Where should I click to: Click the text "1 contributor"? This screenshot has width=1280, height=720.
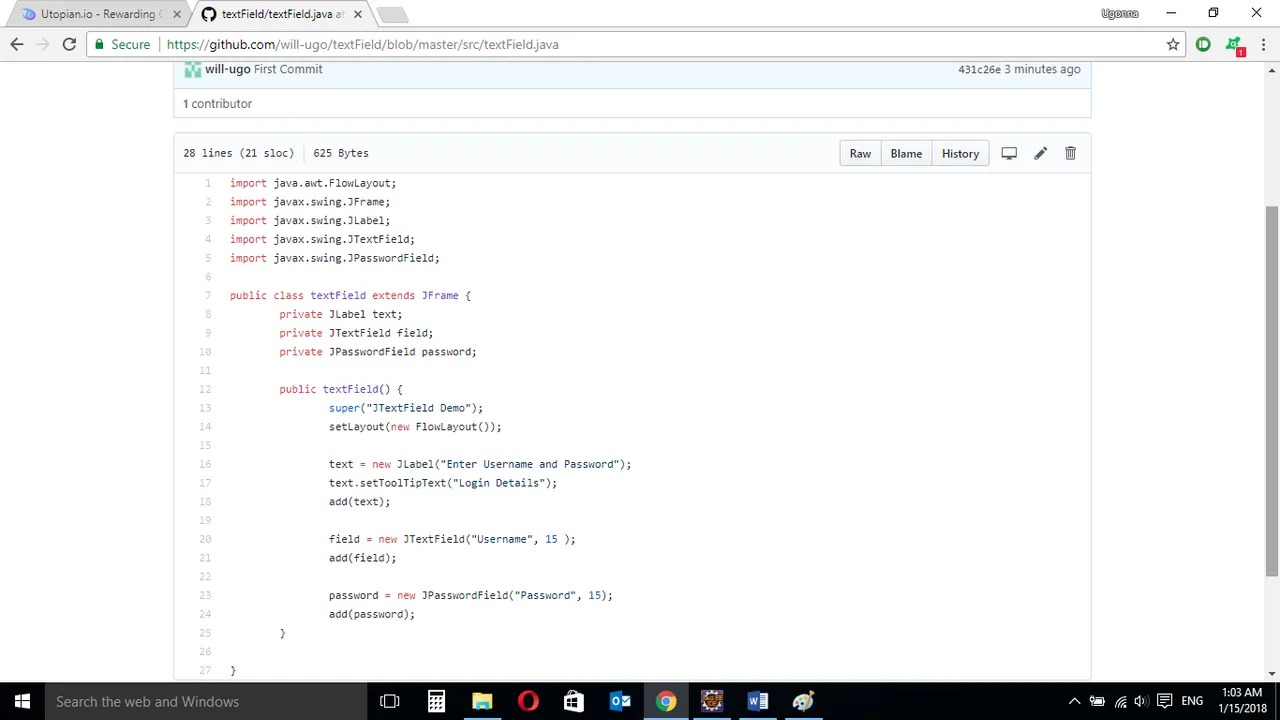(217, 104)
